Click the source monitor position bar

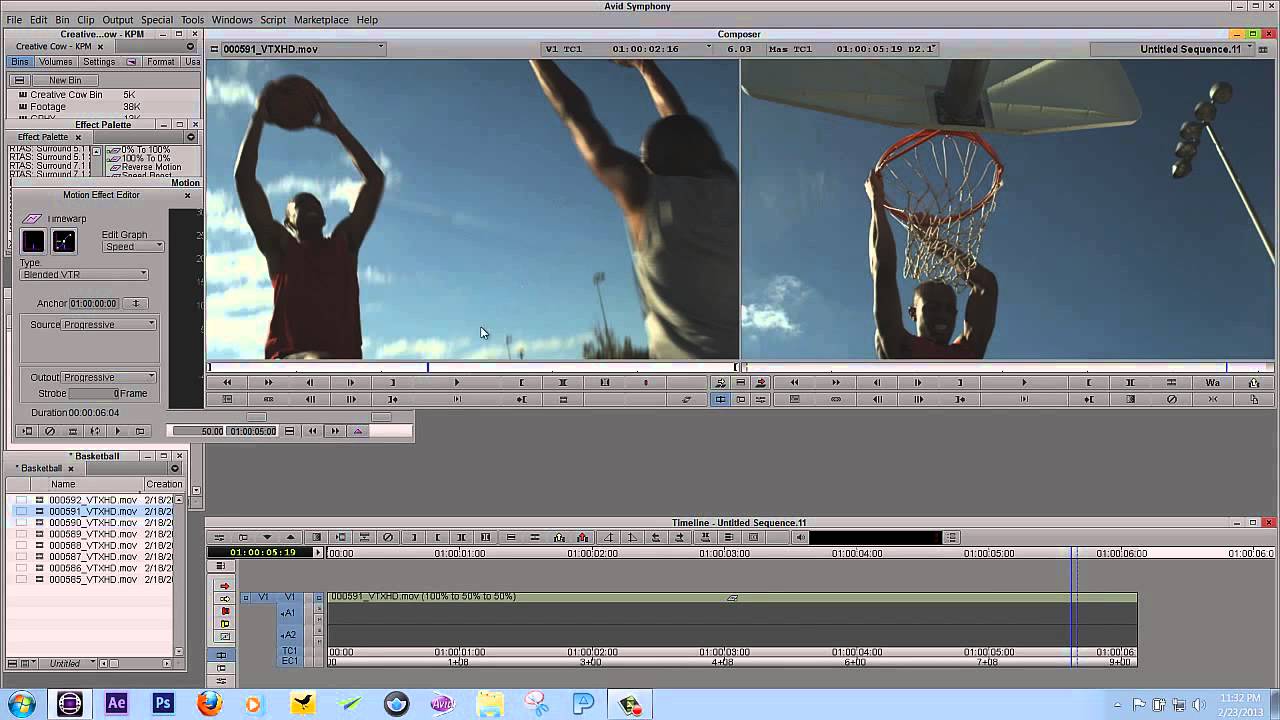(472, 367)
